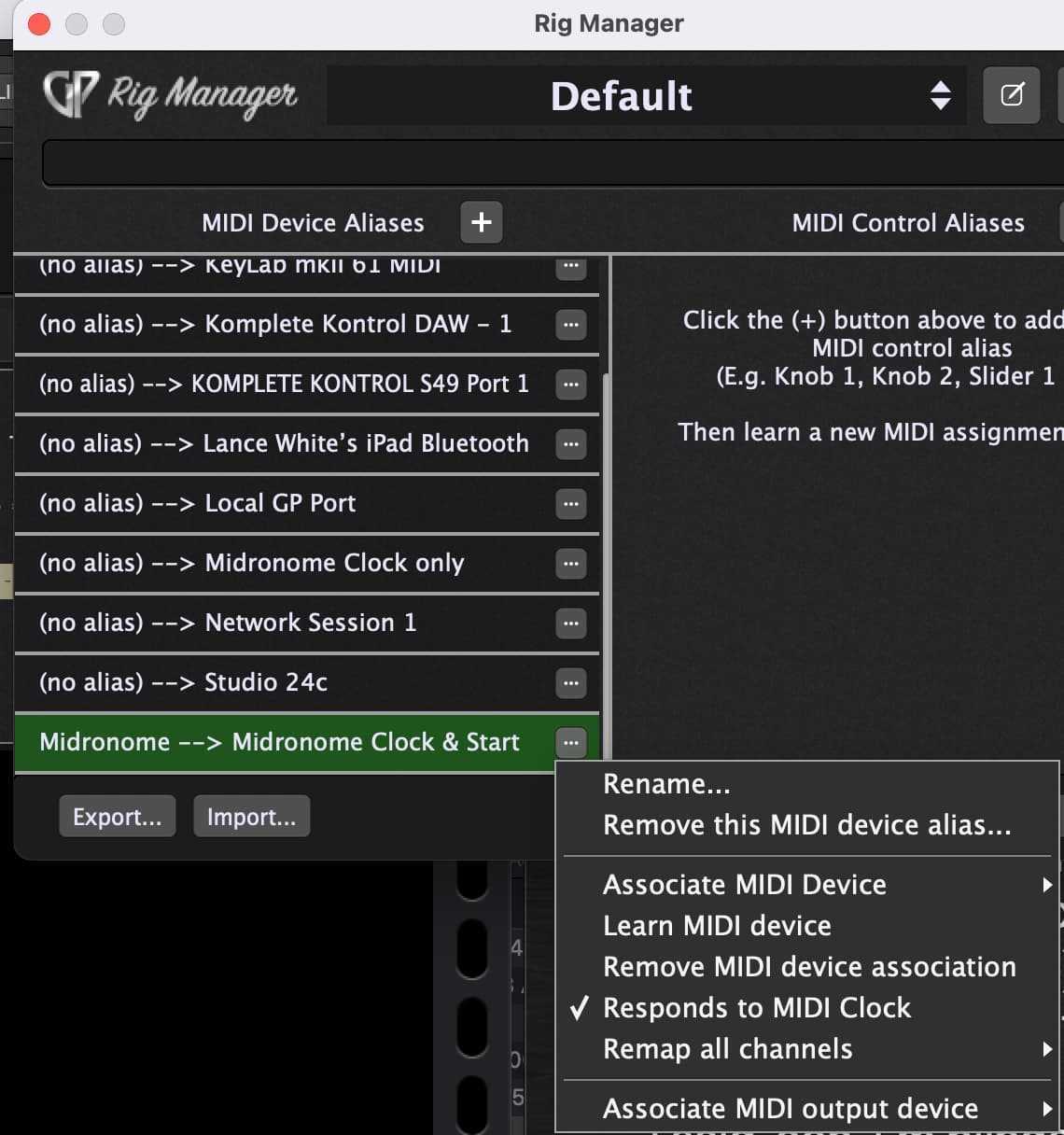
Task: Click the edit rig pencil icon
Action: 1012,95
